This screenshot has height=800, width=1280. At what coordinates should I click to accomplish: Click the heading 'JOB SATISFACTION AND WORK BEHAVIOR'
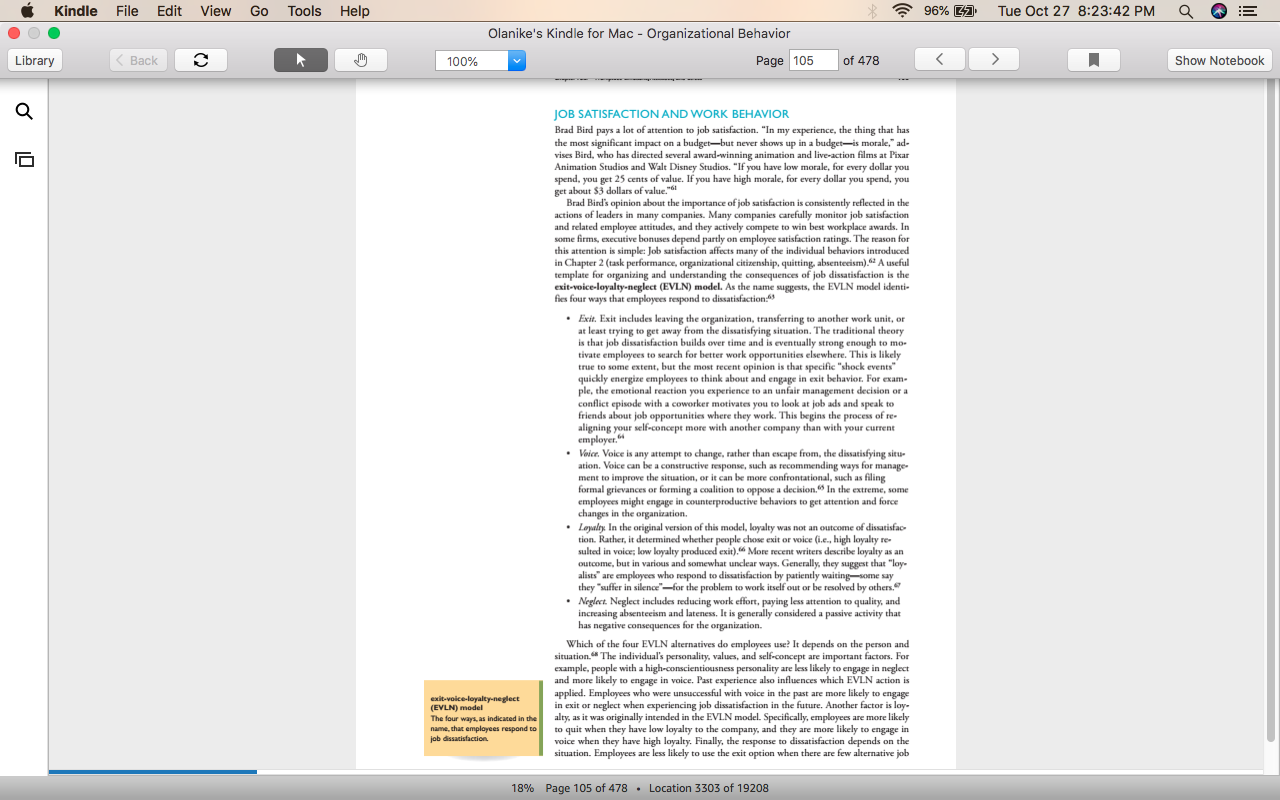[x=671, y=114]
